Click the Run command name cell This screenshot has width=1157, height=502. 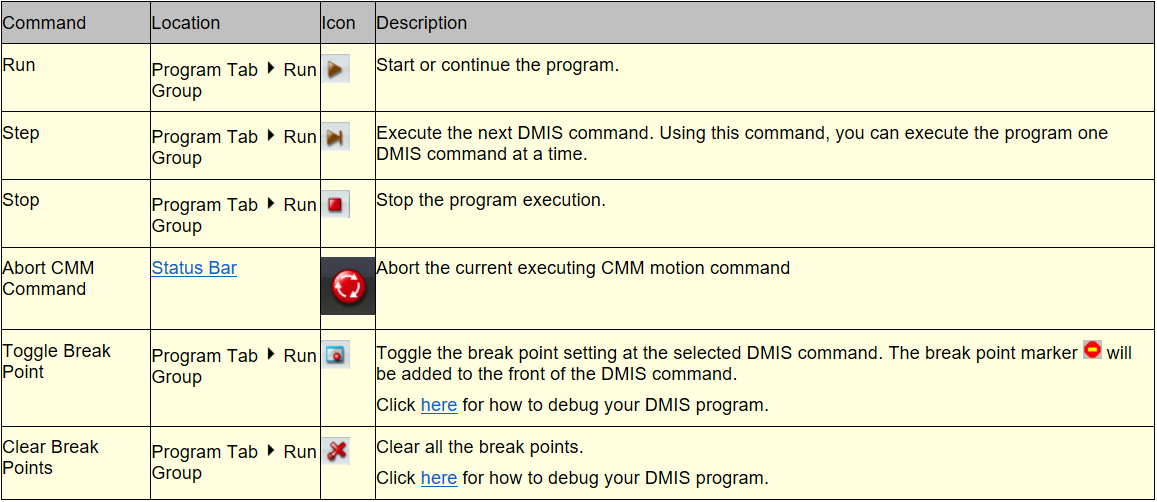tap(75, 78)
